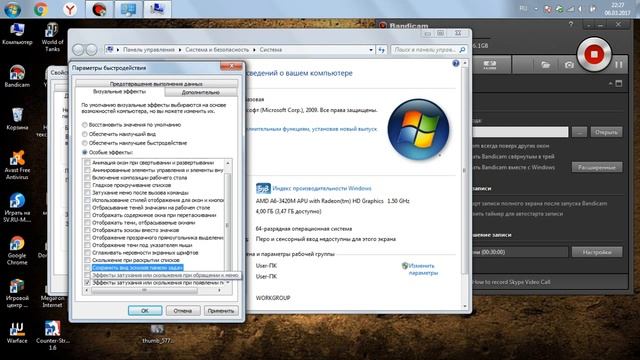Click Bandicam's browse button with three dots
The height and width of the screenshot is (360, 640).
(579, 132)
